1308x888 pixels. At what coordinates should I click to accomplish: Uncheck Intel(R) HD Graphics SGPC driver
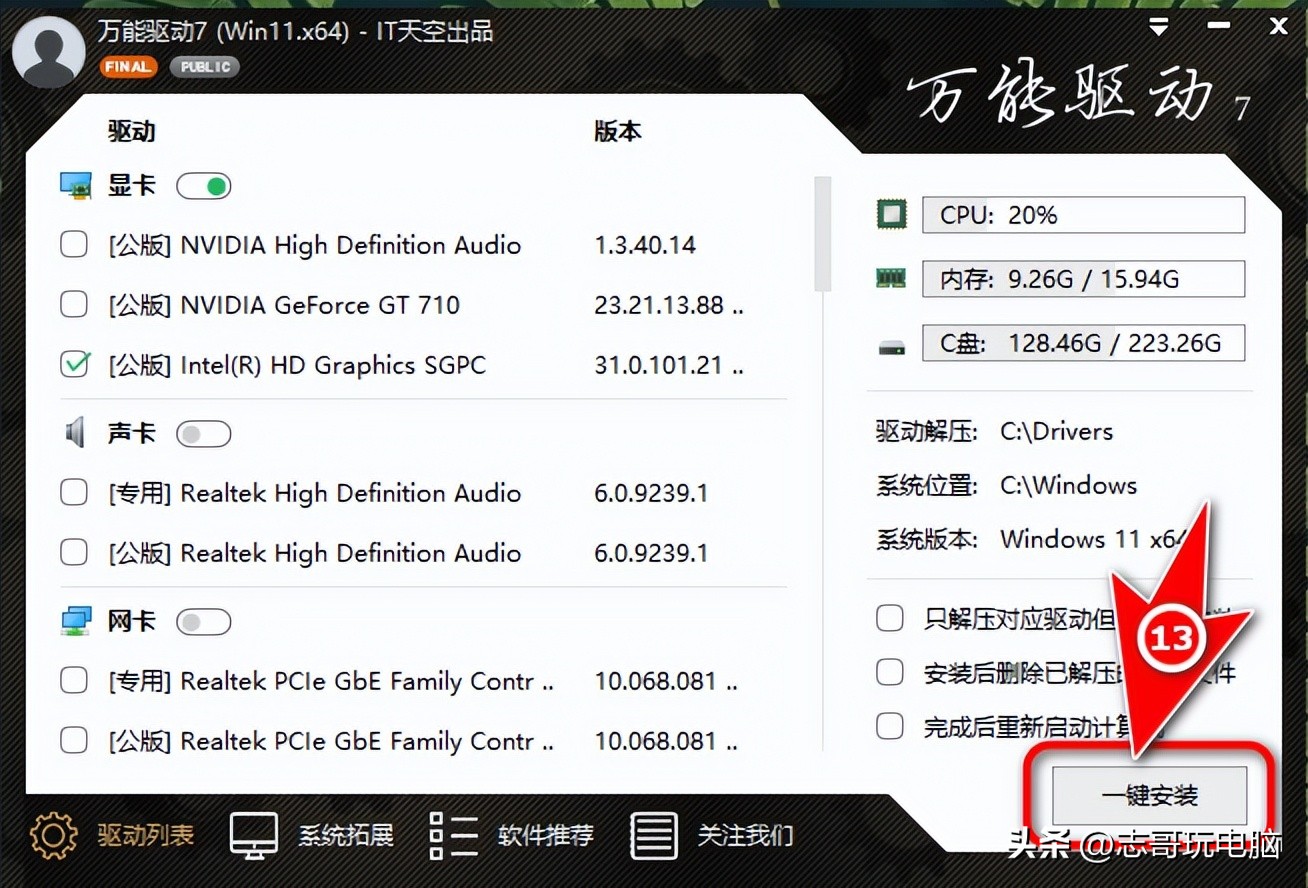(x=75, y=365)
